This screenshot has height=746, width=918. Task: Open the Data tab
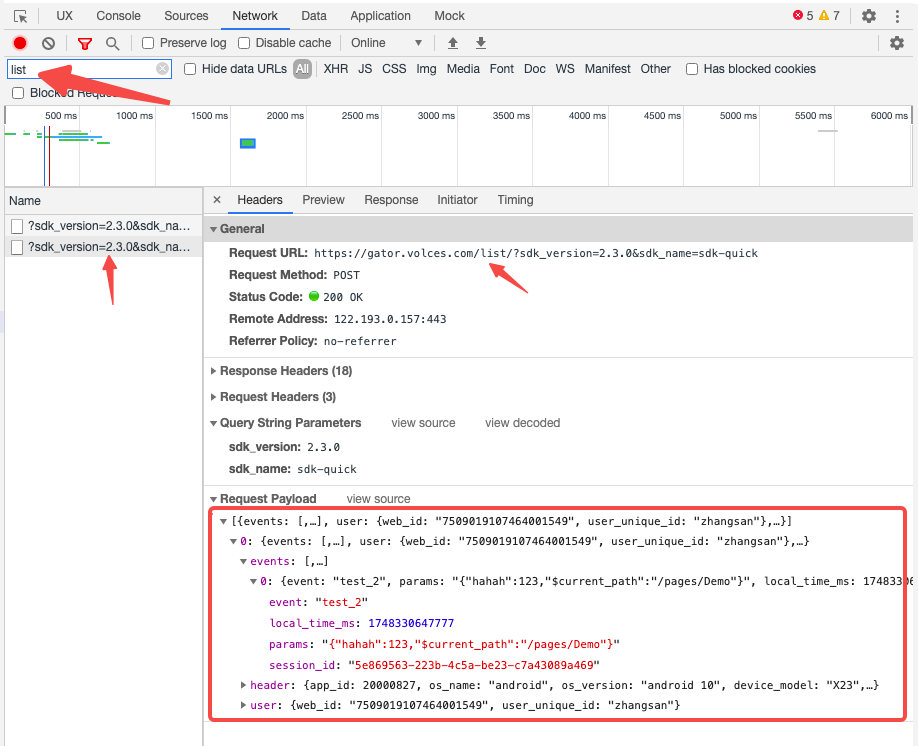pyautogui.click(x=314, y=16)
